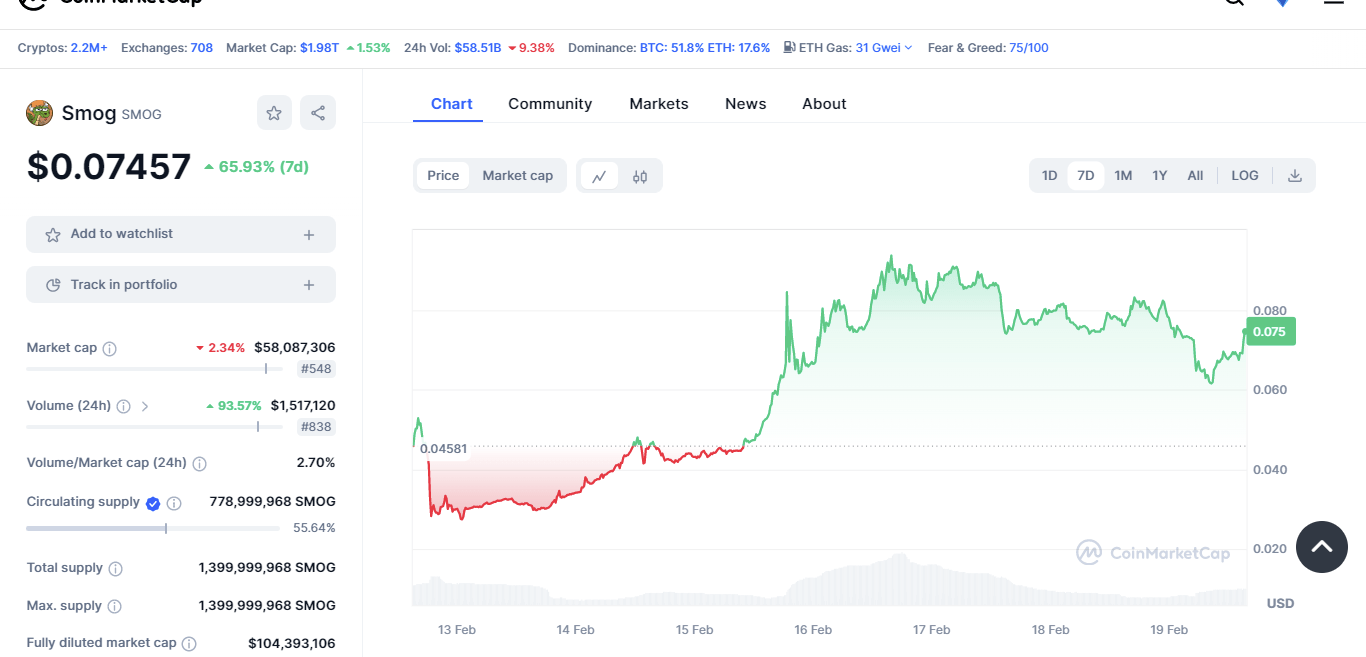Click the search magnifier icon in the header
1366x657 pixels.
(1234, 3)
